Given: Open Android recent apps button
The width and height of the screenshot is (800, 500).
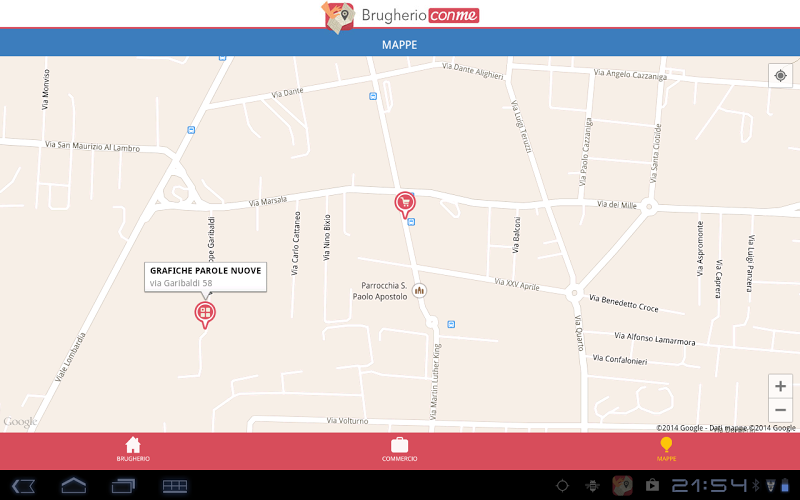Looking at the screenshot, I should pos(123,486).
